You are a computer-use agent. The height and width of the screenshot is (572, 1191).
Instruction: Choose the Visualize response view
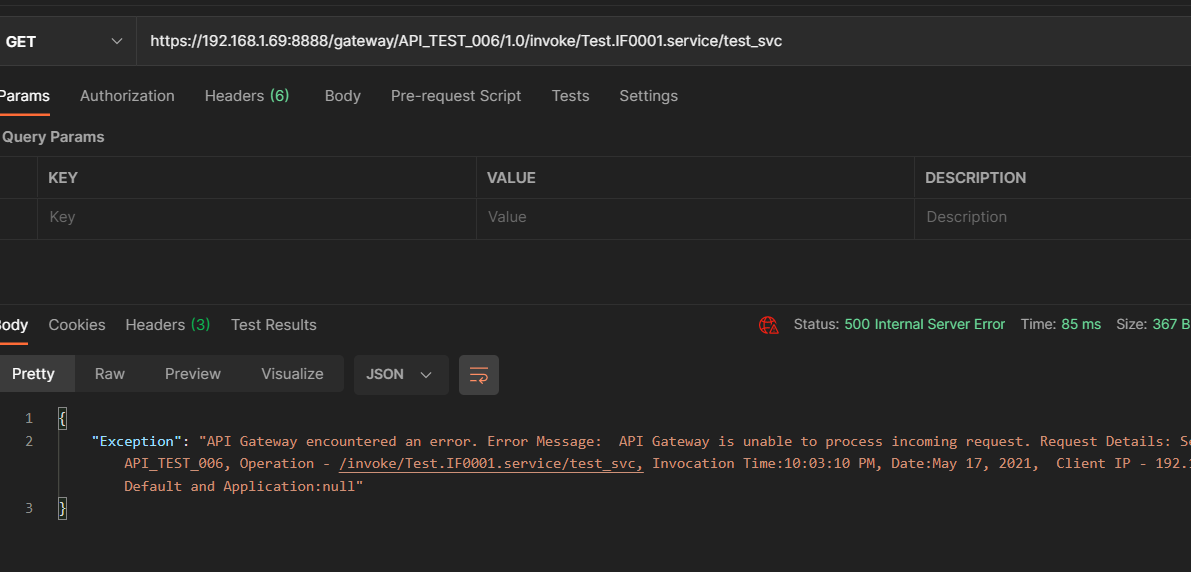(292, 374)
